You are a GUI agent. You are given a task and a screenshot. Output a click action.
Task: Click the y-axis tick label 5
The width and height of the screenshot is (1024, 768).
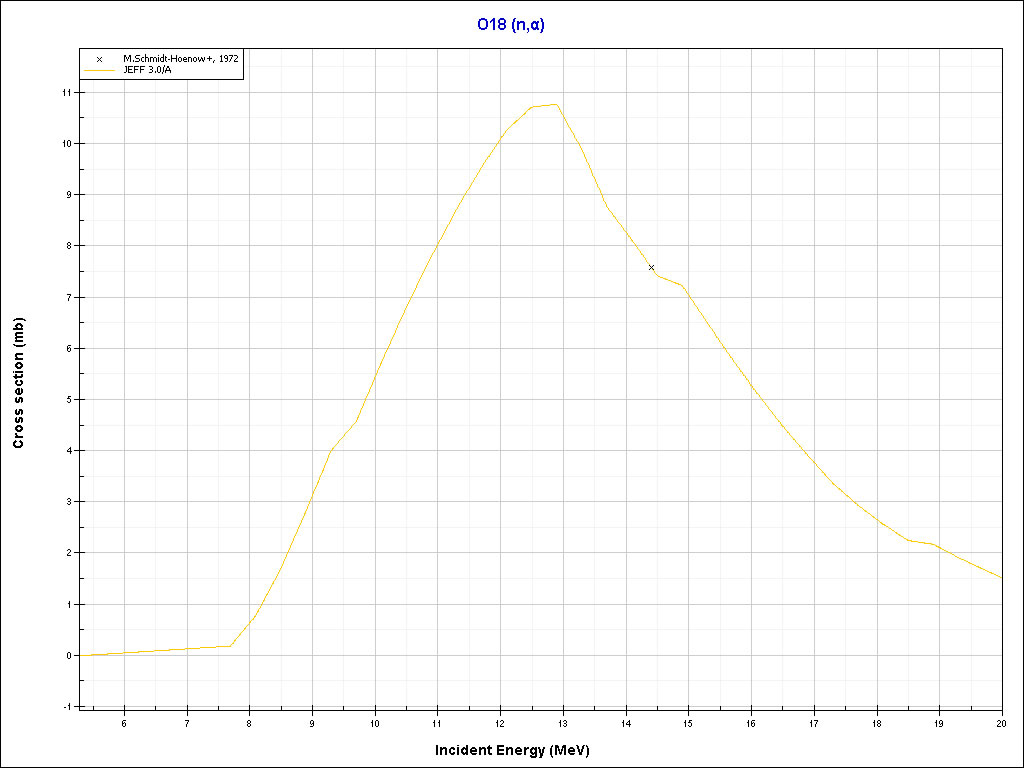tap(69, 399)
